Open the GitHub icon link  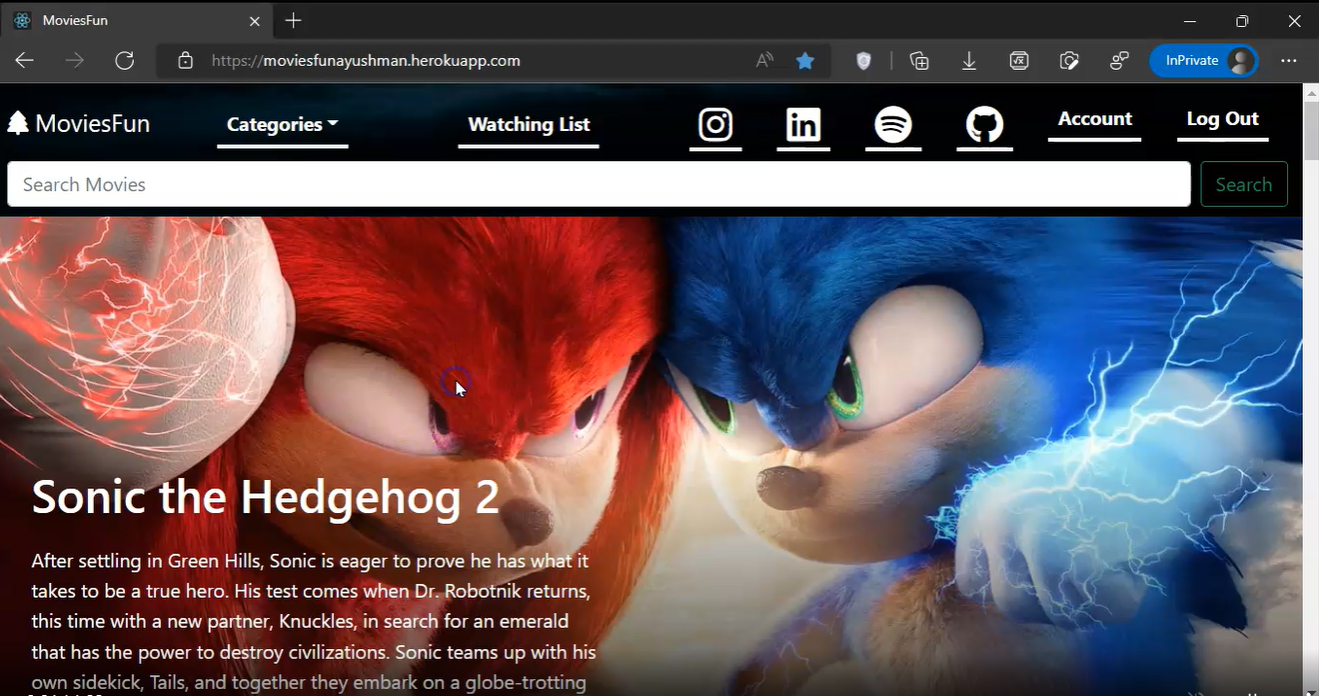pyautogui.click(x=984, y=126)
